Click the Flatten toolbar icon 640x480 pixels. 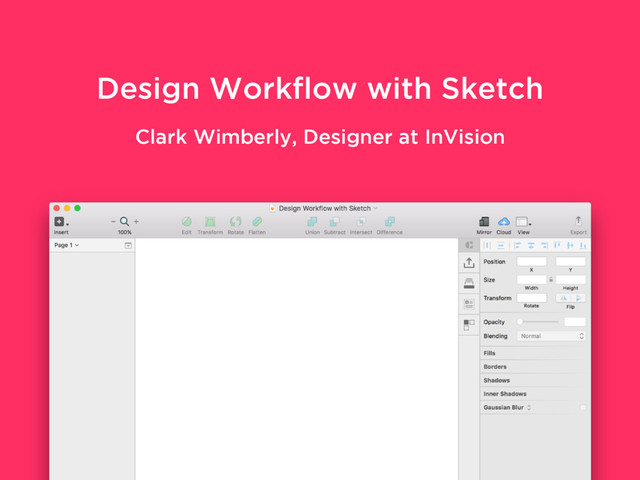(x=257, y=222)
